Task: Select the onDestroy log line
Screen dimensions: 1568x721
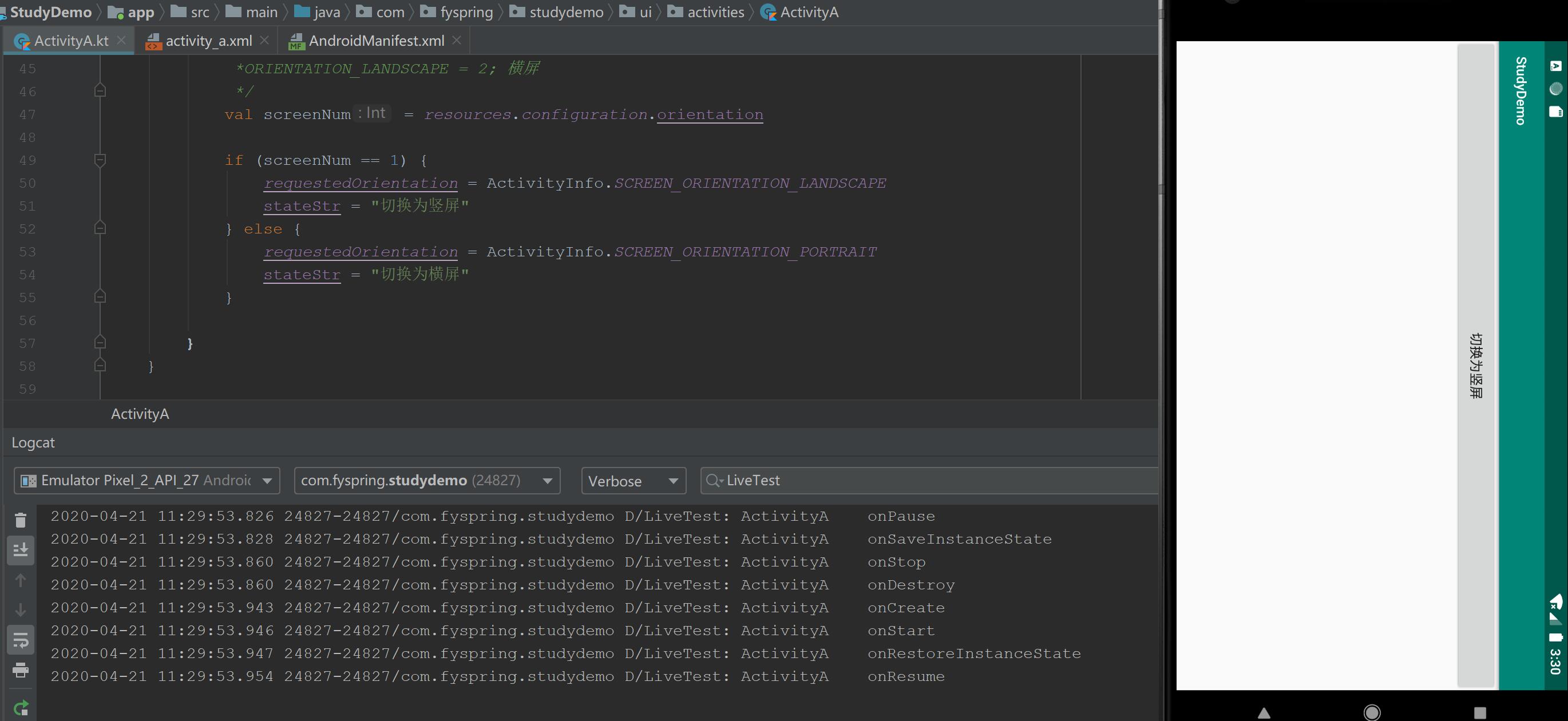Action: [x=502, y=585]
